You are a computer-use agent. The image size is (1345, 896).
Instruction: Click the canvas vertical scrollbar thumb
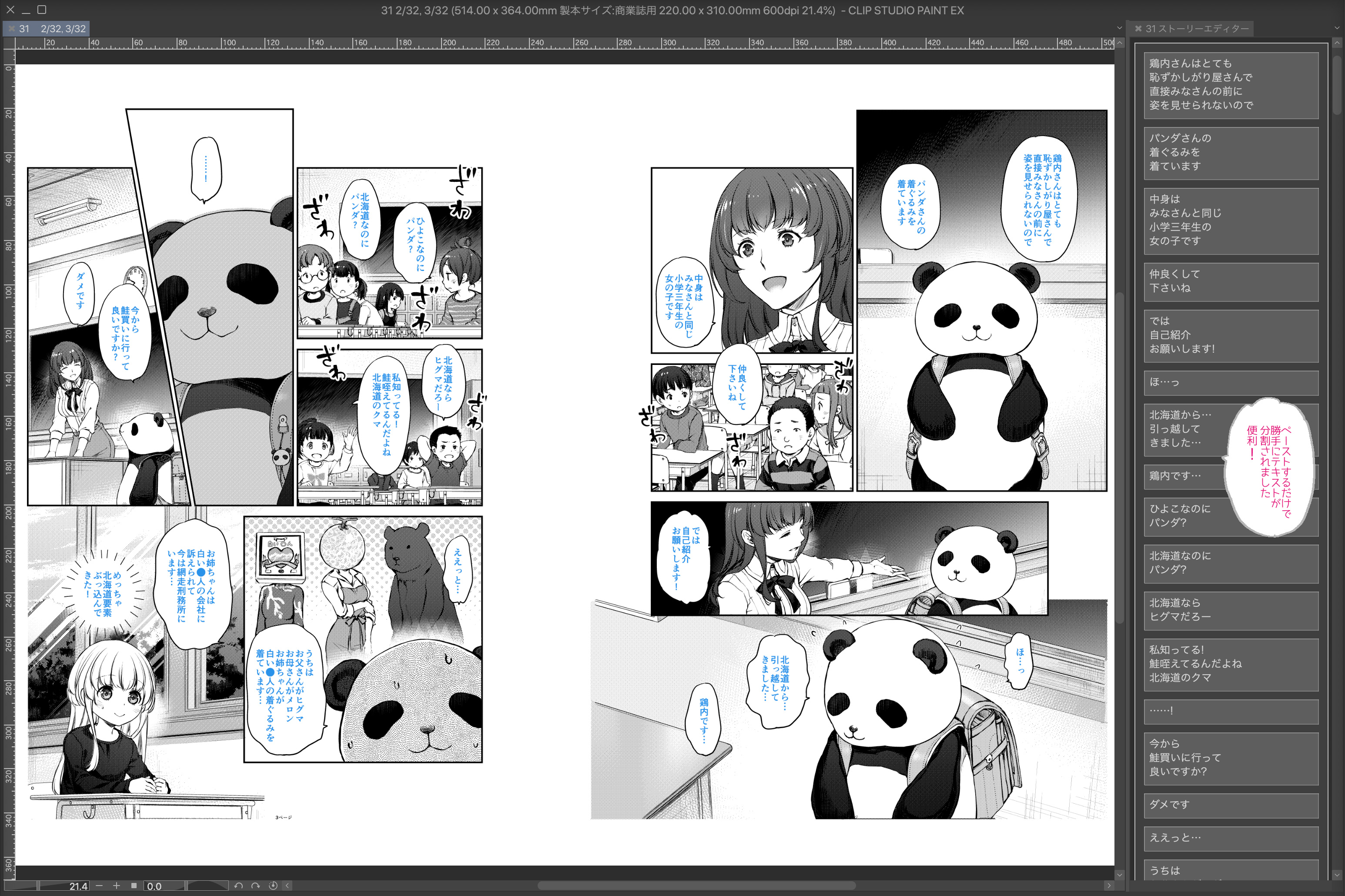pyautogui.click(x=1120, y=457)
